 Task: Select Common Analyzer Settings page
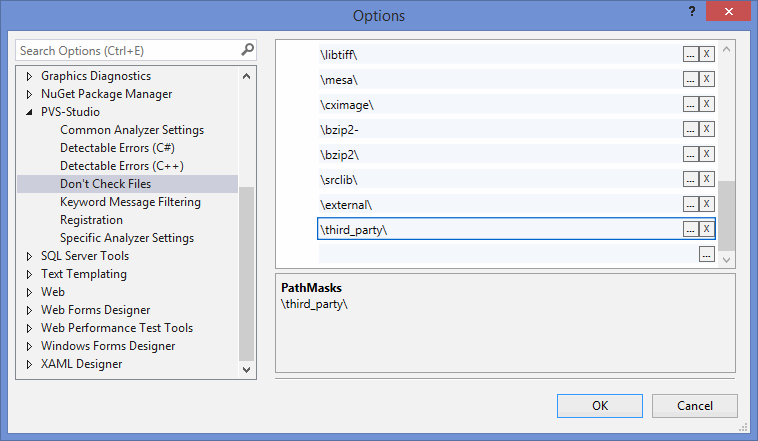[x=132, y=130]
